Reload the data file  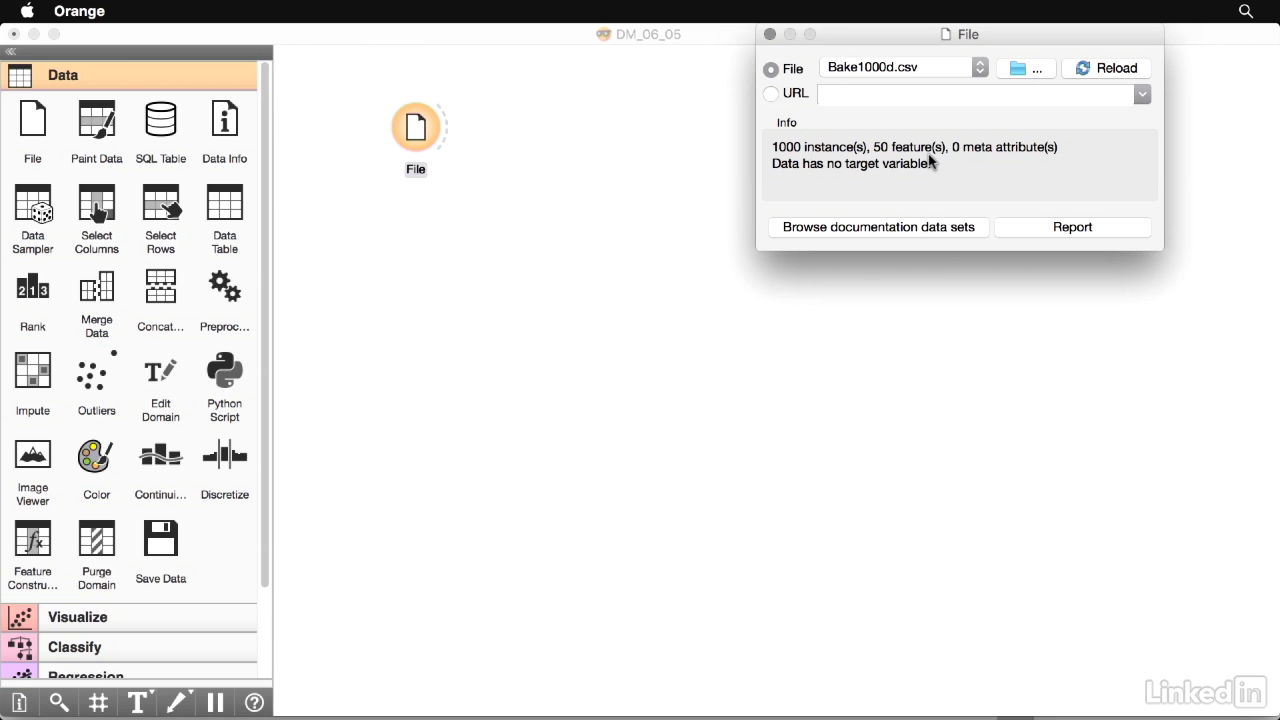tap(1106, 68)
